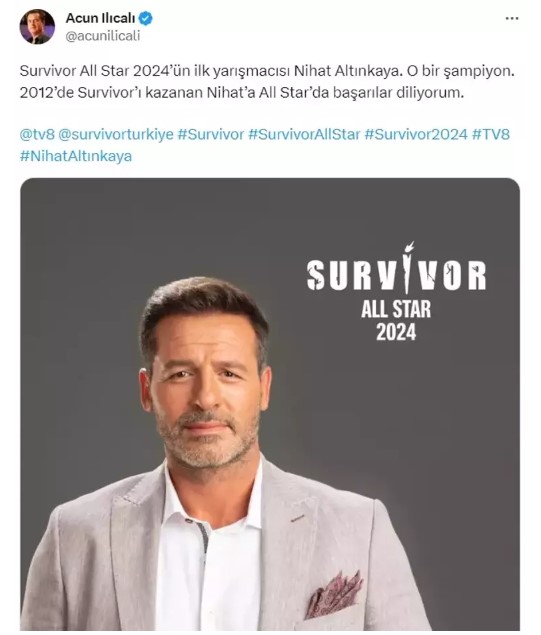The image size is (541, 635).
Task: Click the tweet text about Nihat Altınkaya
Action: click(x=267, y=82)
